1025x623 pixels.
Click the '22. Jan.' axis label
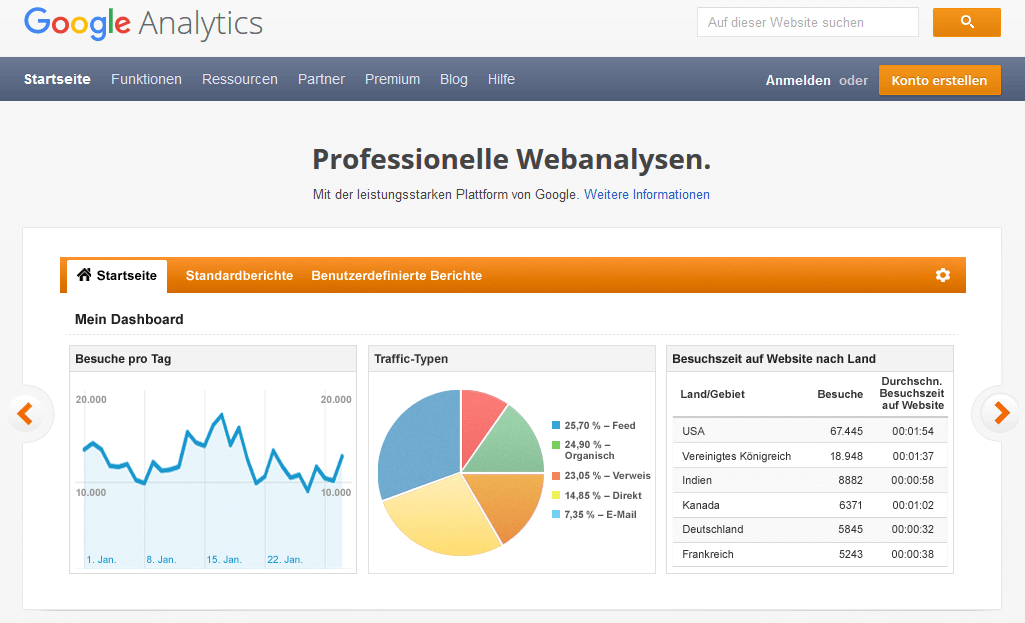[285, 560]
